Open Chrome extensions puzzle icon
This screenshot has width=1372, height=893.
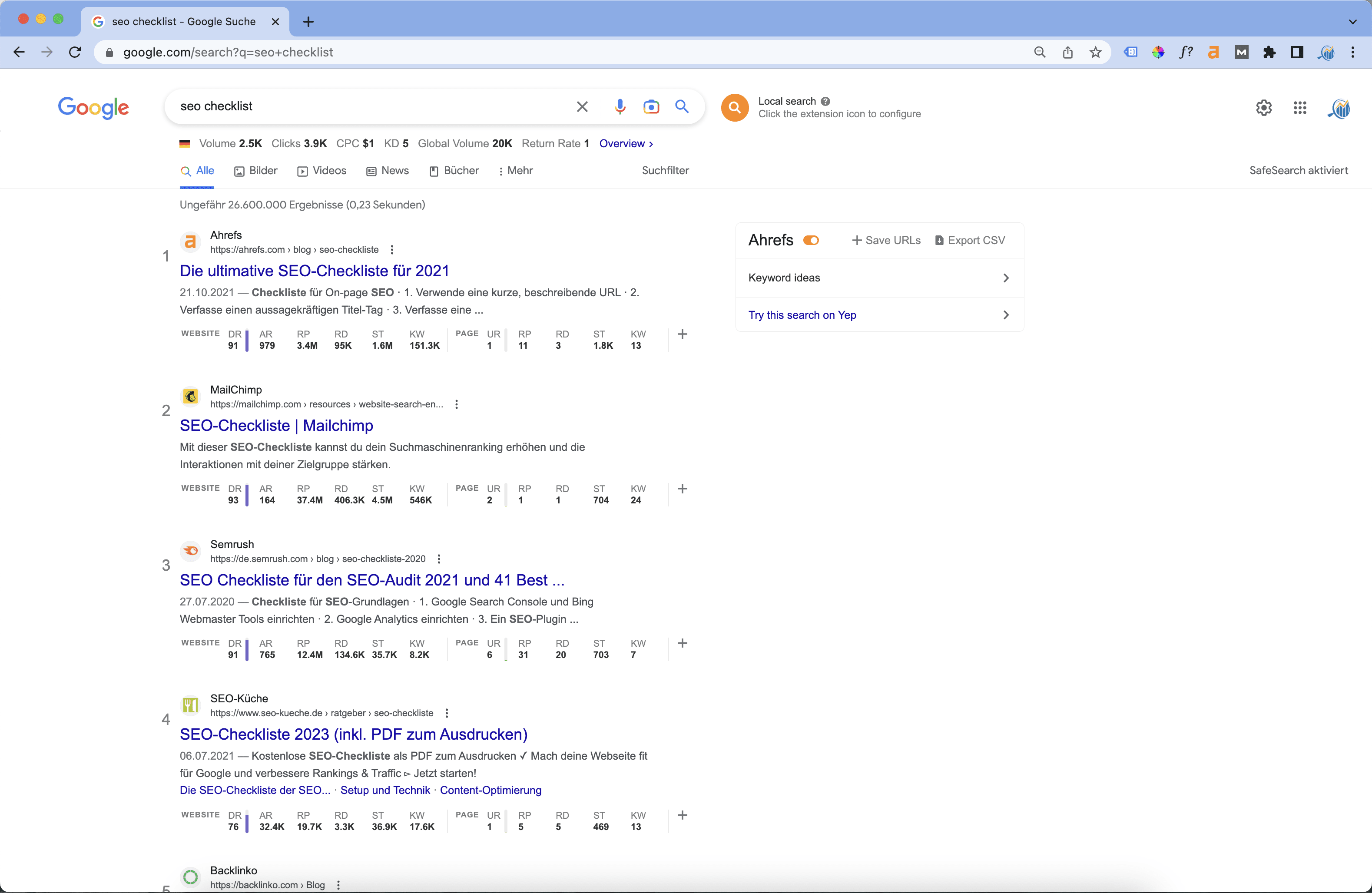tap(1269, 53)
